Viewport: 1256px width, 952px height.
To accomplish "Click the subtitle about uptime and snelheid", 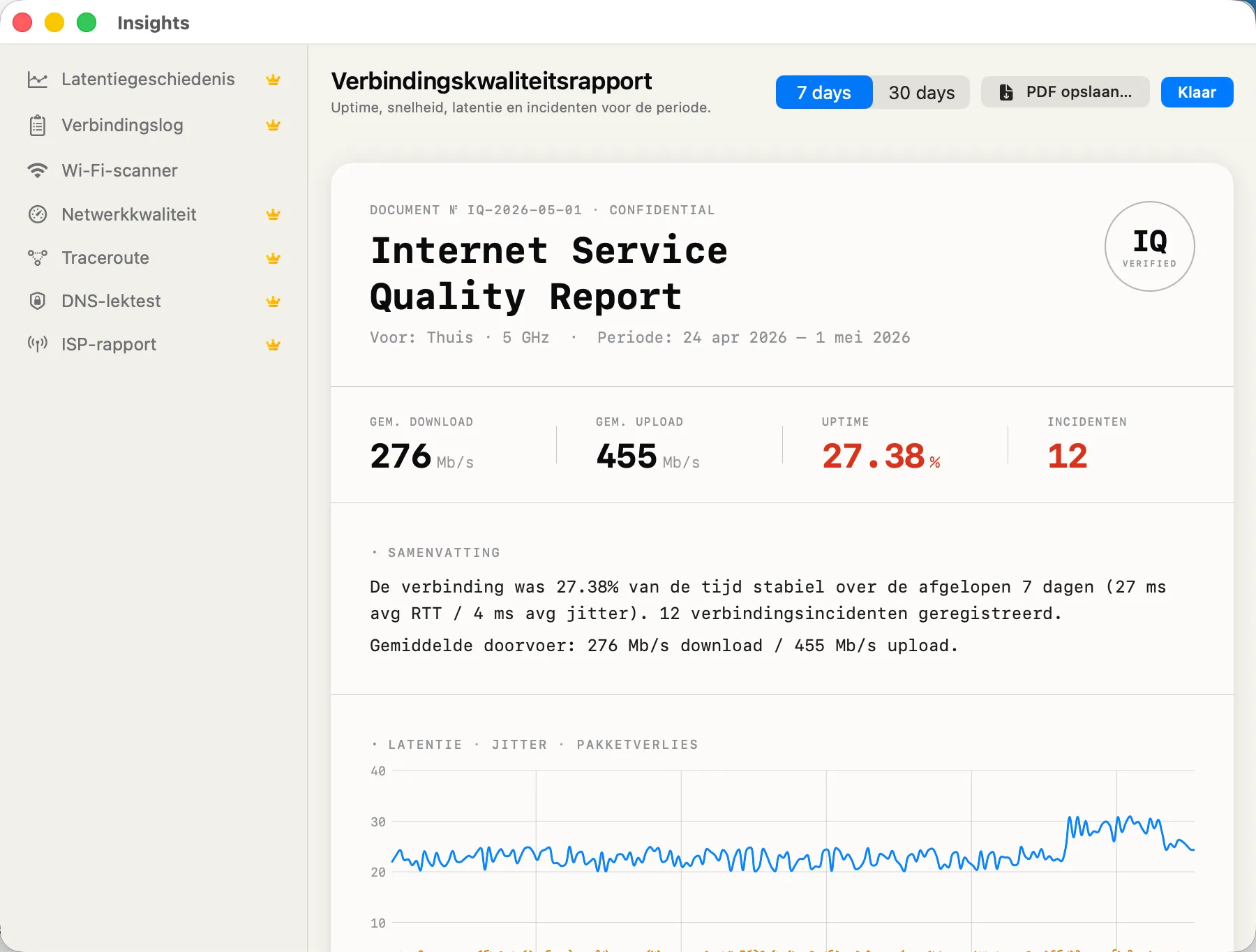I will pos(521,107).
